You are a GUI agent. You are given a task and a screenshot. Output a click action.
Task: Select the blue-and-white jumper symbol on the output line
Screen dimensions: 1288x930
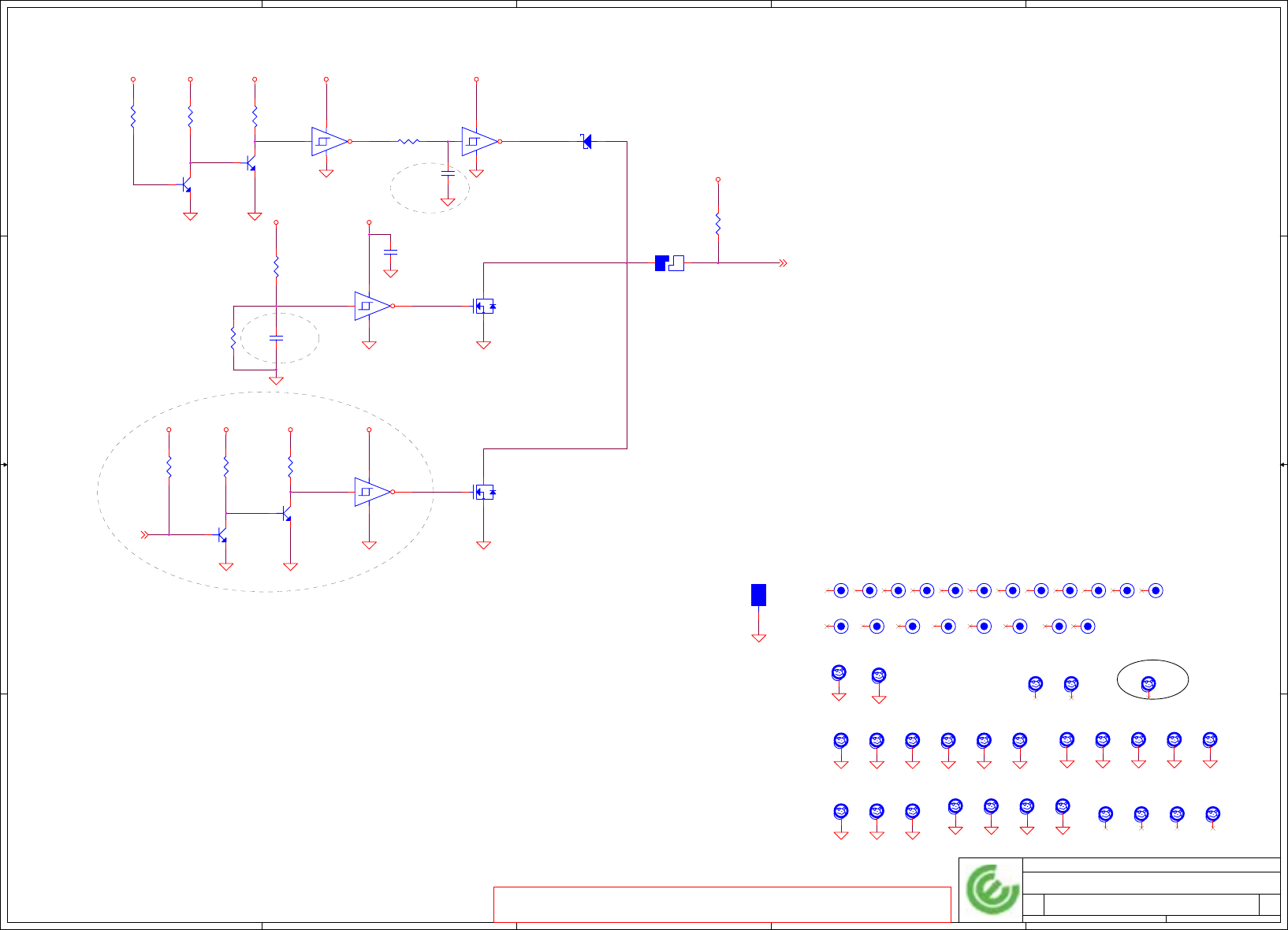pyautogui.click(x=669, y=263)
